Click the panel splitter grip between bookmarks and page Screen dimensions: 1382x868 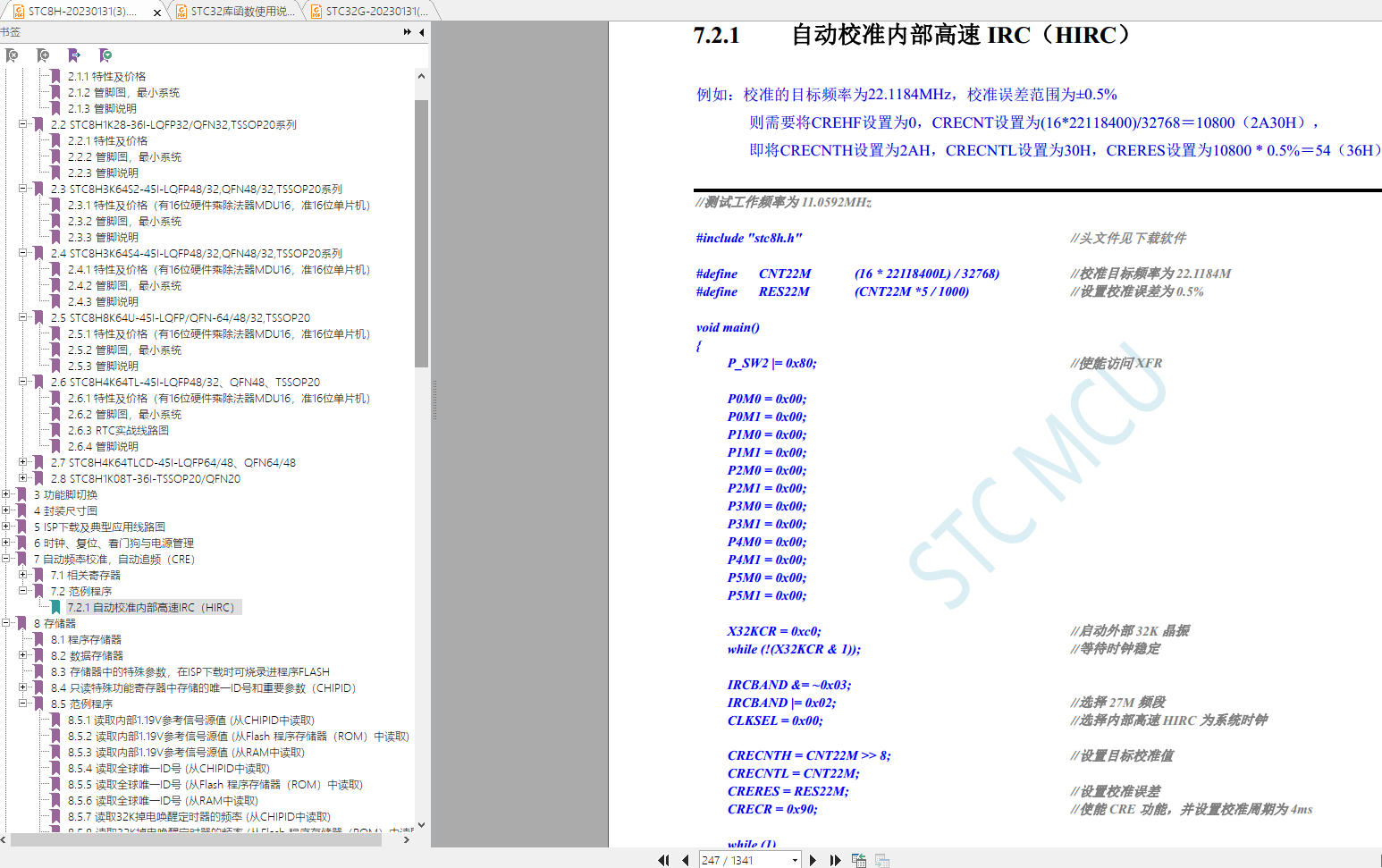434,400
